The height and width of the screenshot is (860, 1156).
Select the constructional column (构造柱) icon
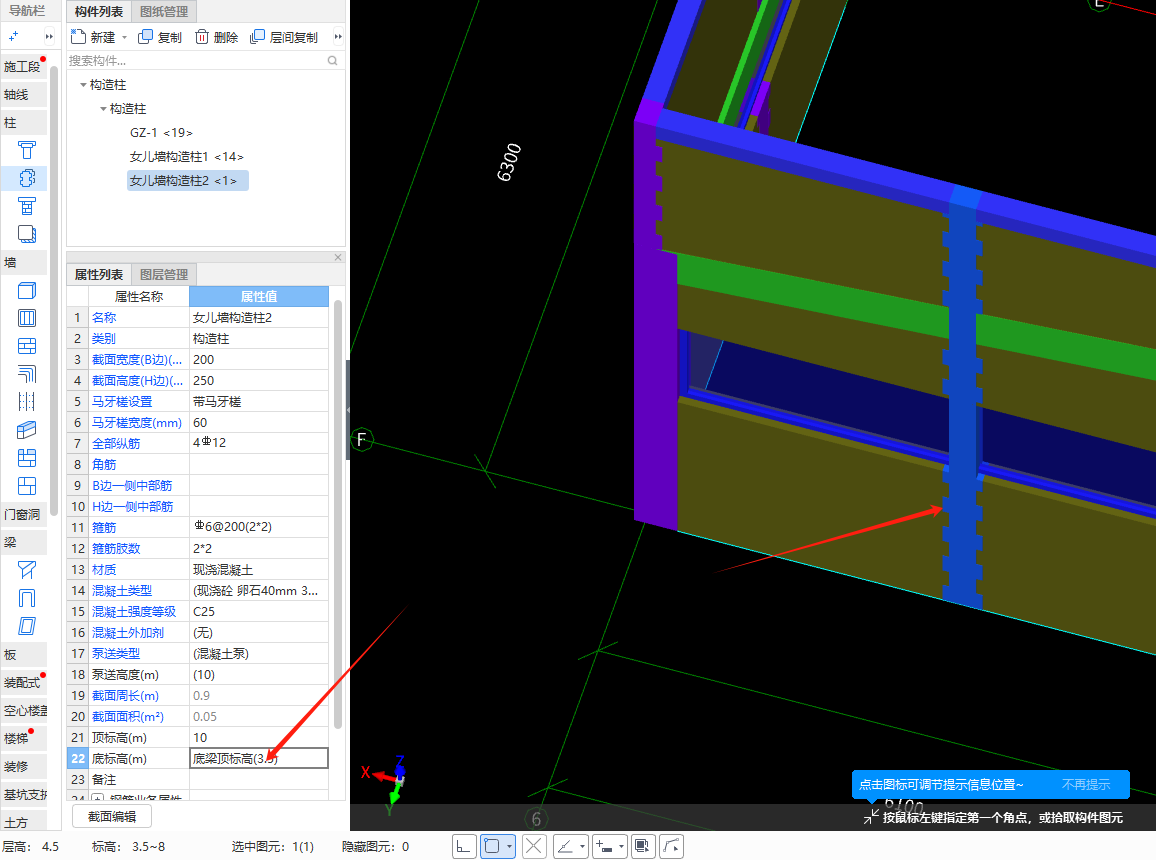pyautogui.click(x=27, y=178)
